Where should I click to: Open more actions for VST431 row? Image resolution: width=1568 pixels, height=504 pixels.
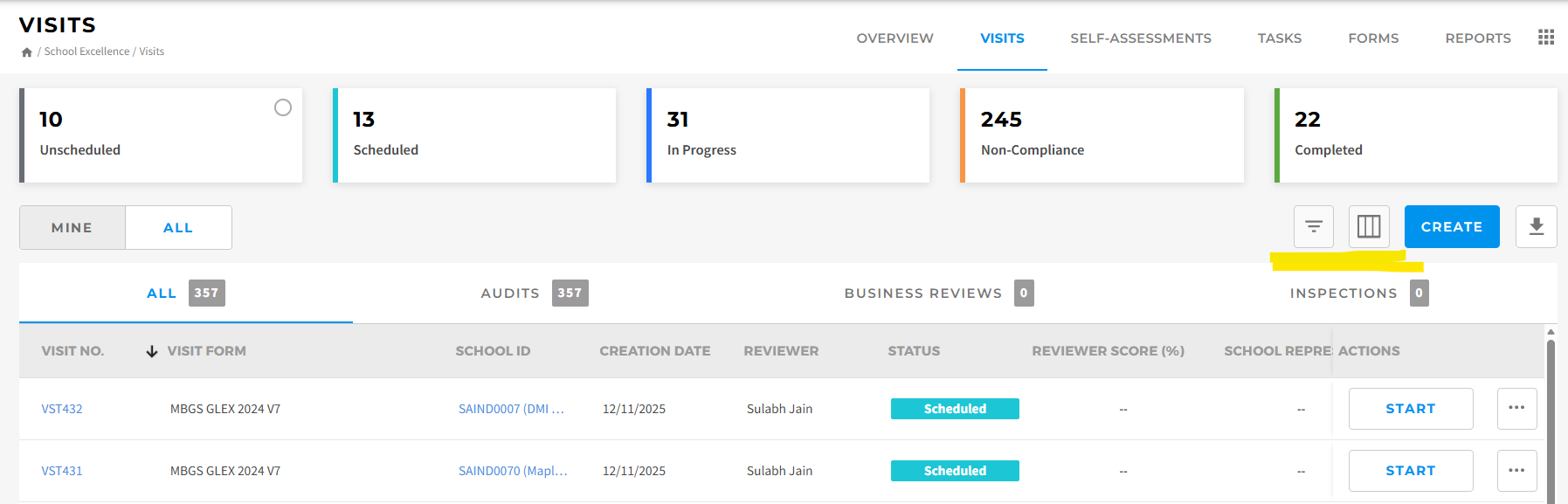pyautogui.click(x=1516, y=471)
